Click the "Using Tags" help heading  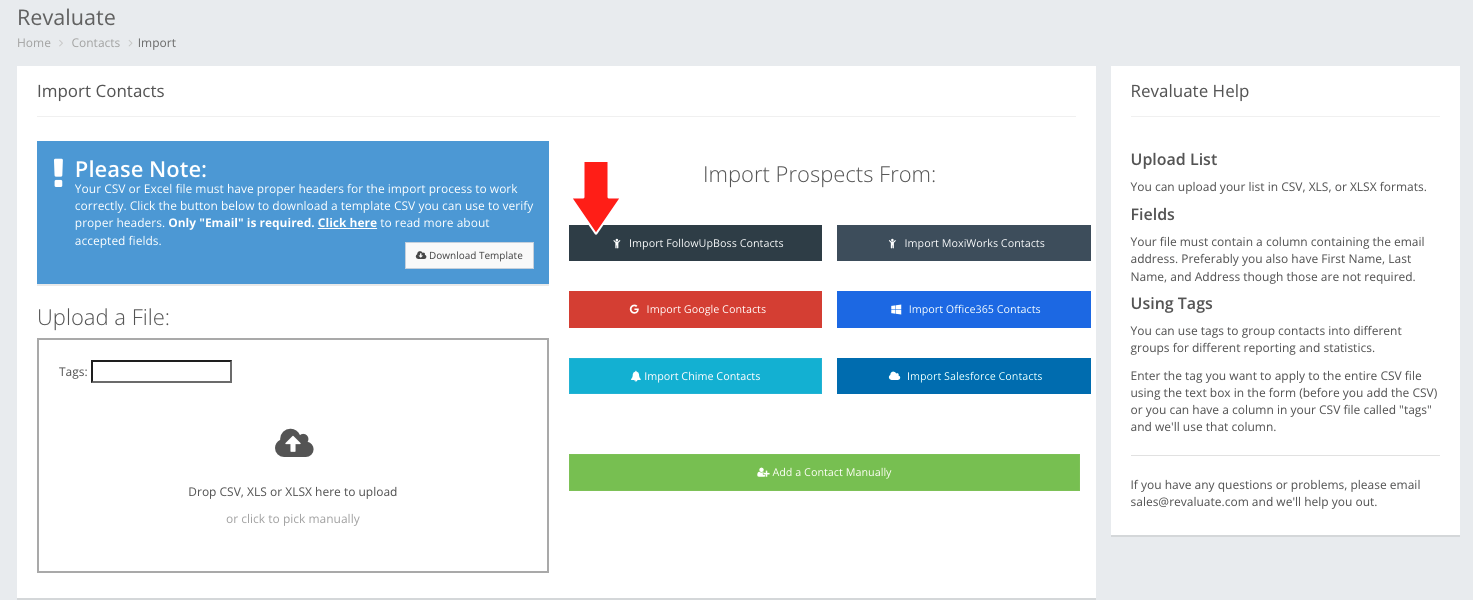pyautogui.click(x=1172, y=303)
